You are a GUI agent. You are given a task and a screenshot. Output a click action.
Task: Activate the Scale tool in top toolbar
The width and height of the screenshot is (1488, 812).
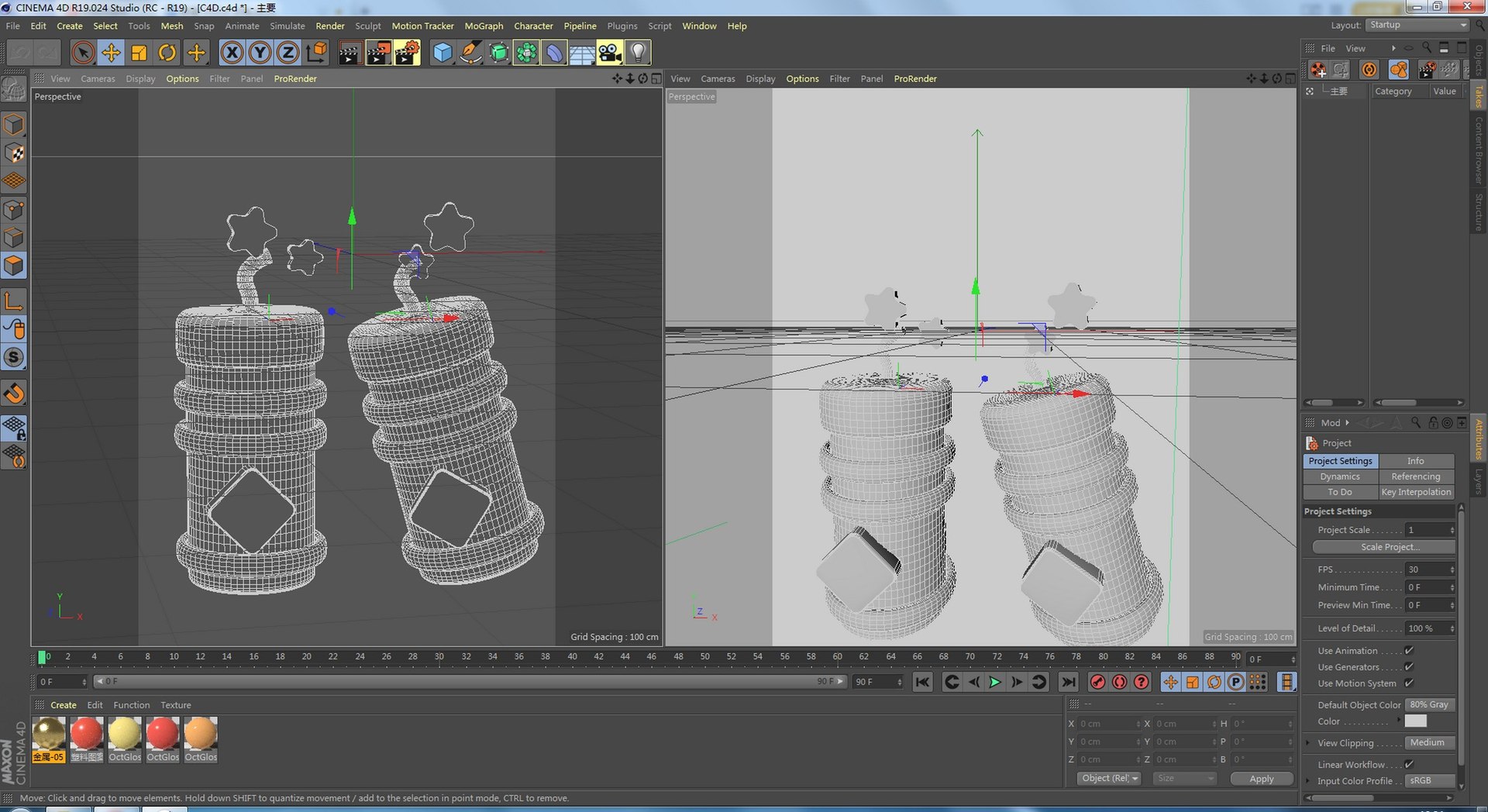[139, 53]
